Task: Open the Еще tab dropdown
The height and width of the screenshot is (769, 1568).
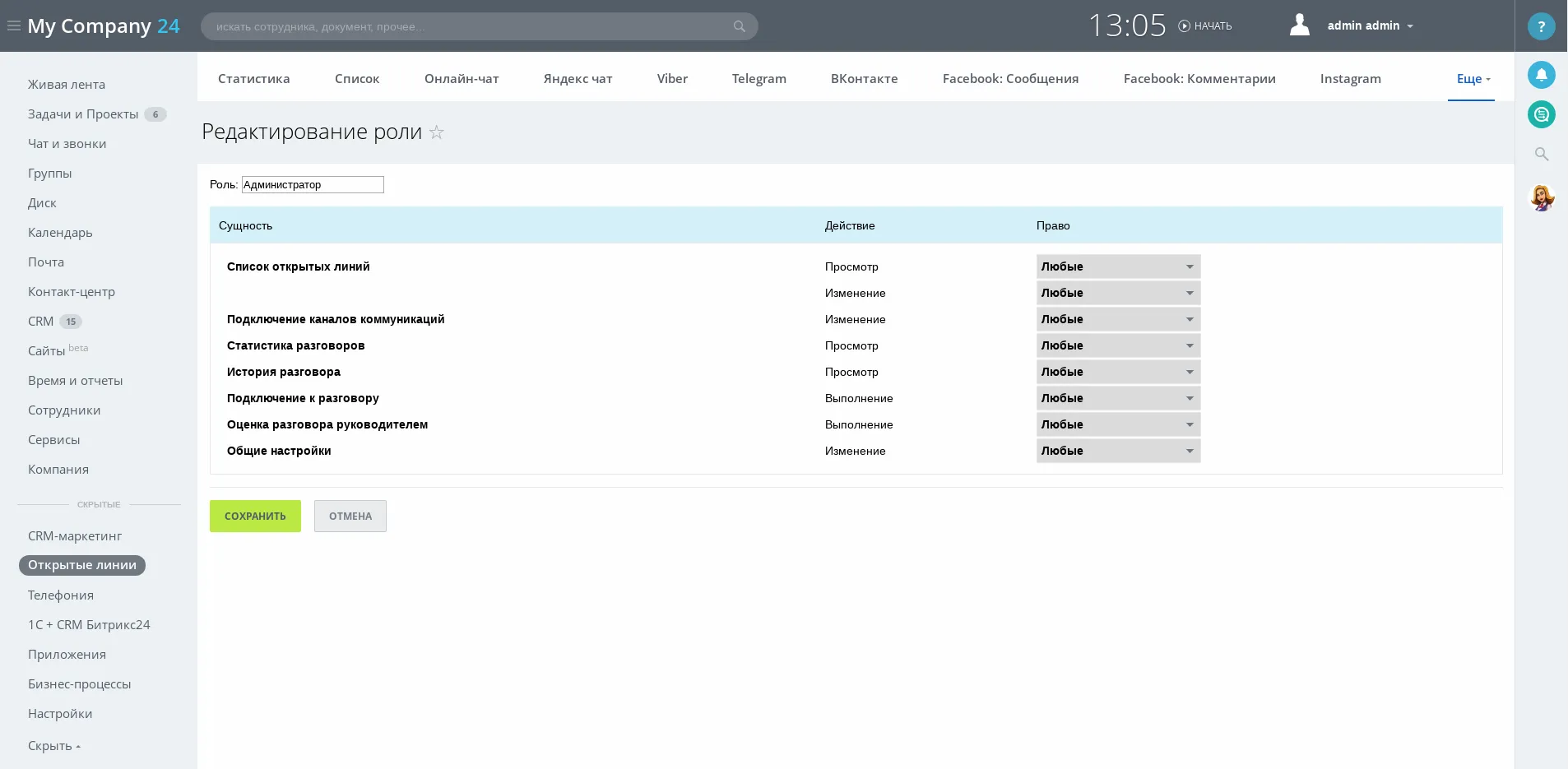Action: [x=1473, y=79]
